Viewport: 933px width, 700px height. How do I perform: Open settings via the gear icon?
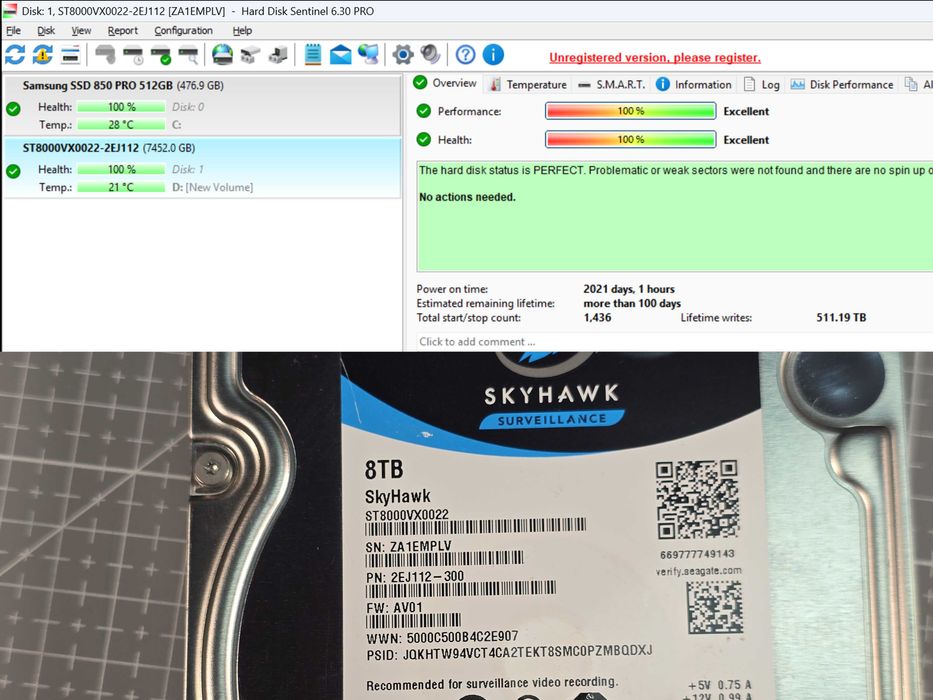(403, 55)
